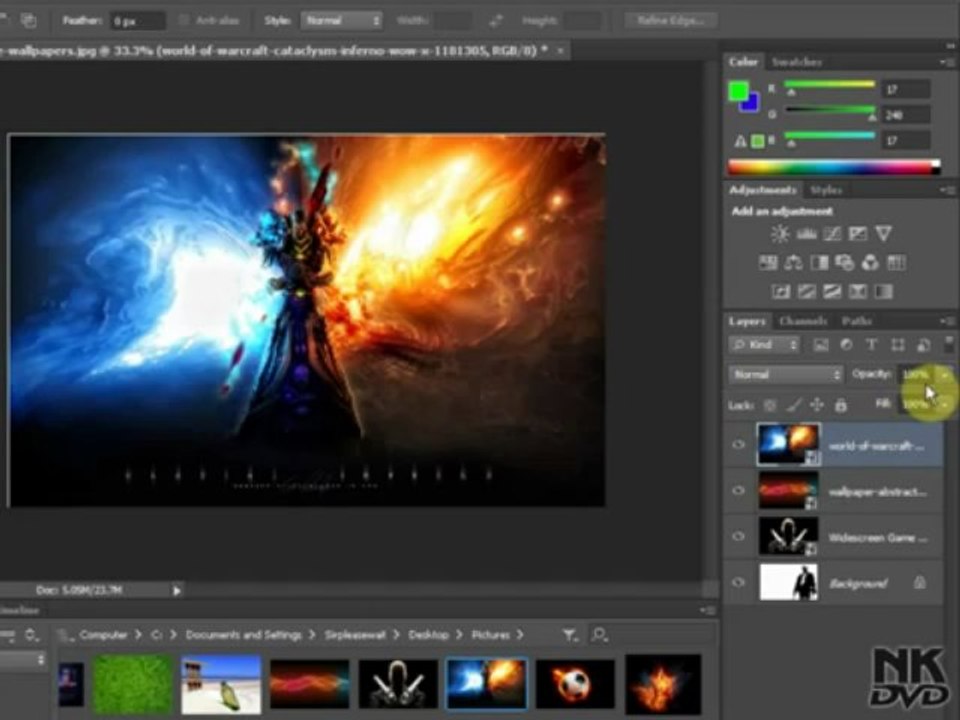Viewport: 960px width, 720px height.
Task: Open the Style dropdown set to Normal
Action: point(341,21)
